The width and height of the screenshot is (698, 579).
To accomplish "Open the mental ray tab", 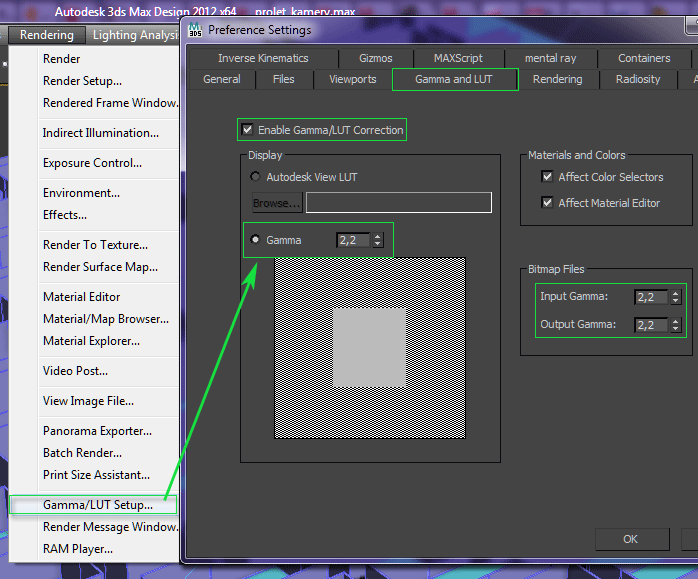I will pos(550,58).
